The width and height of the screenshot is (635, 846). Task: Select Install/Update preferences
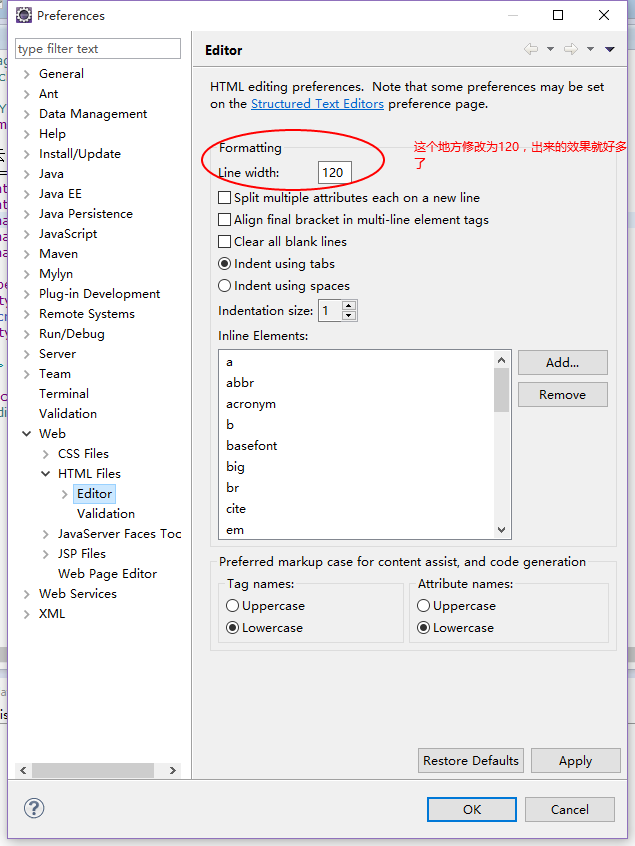[80, 154]
